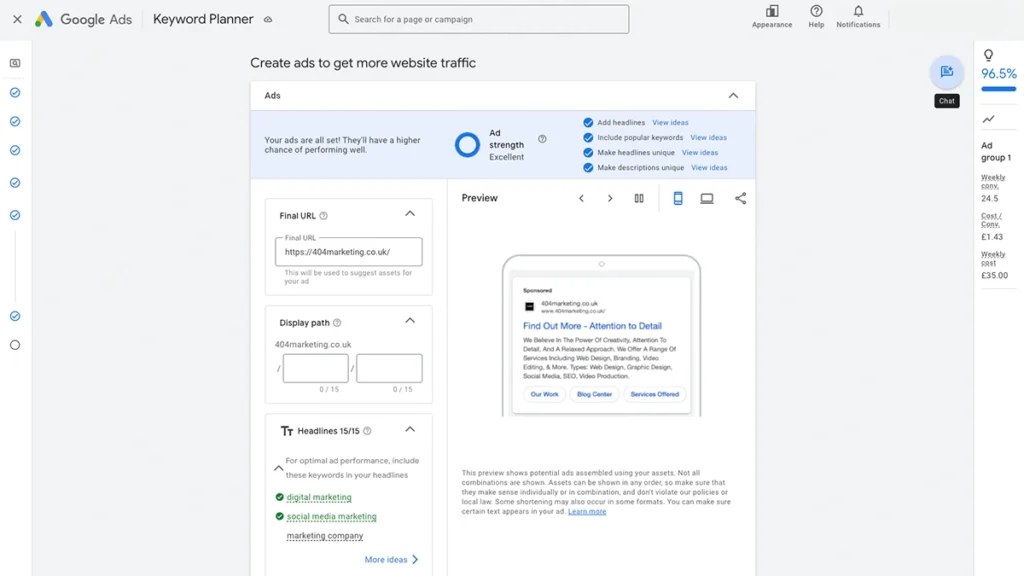Screen dimensions: 1024x576
Task: Click the Weekly cost metric label
Action: point(993,258)
